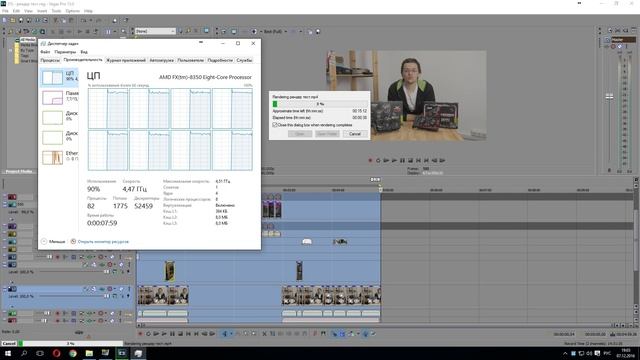Screen dimensions: 640x360
Task: Switch to Task Manager taskbar icon
Action: click(x=138, y=353)
